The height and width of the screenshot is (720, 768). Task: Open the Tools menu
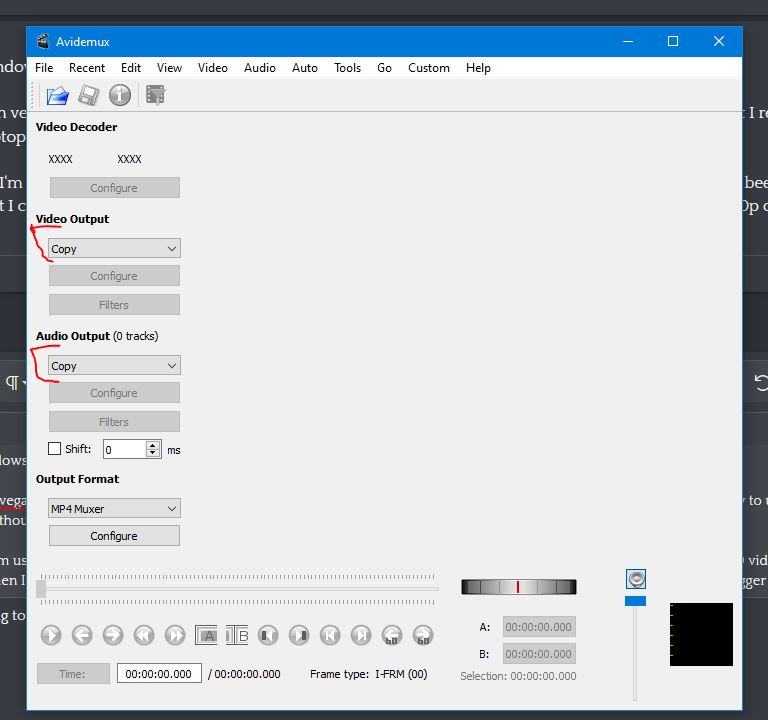[x=347, y=68]
